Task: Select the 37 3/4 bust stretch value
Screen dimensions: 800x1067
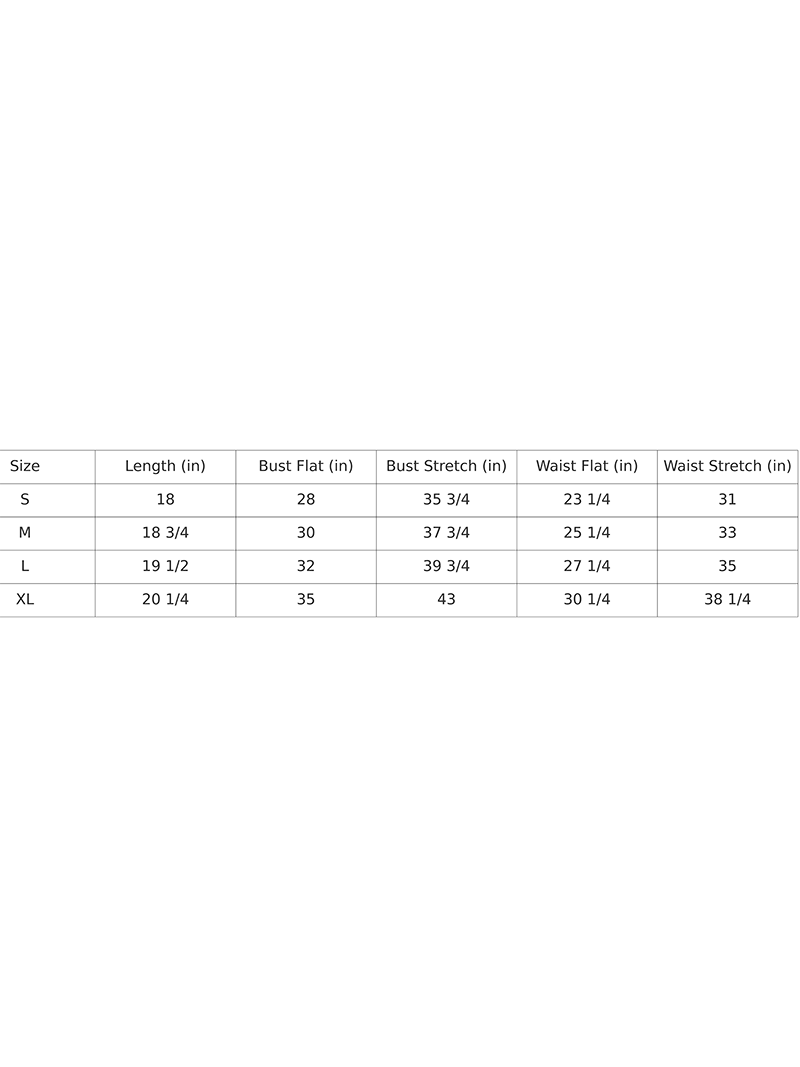Action: [x=446, y=533]
